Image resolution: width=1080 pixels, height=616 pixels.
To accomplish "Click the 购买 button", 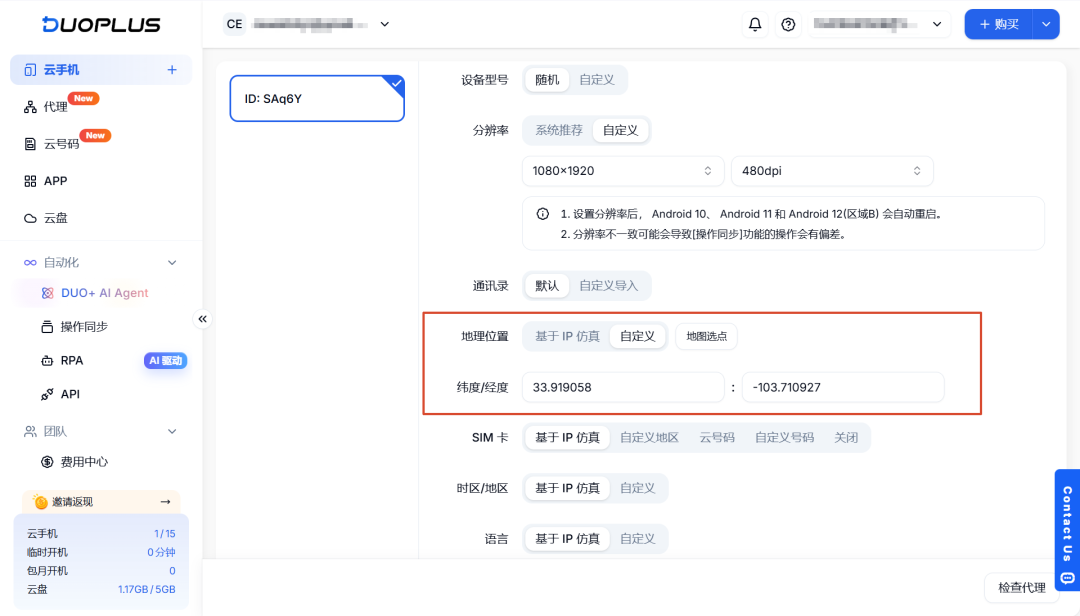I will coord(999,24).
